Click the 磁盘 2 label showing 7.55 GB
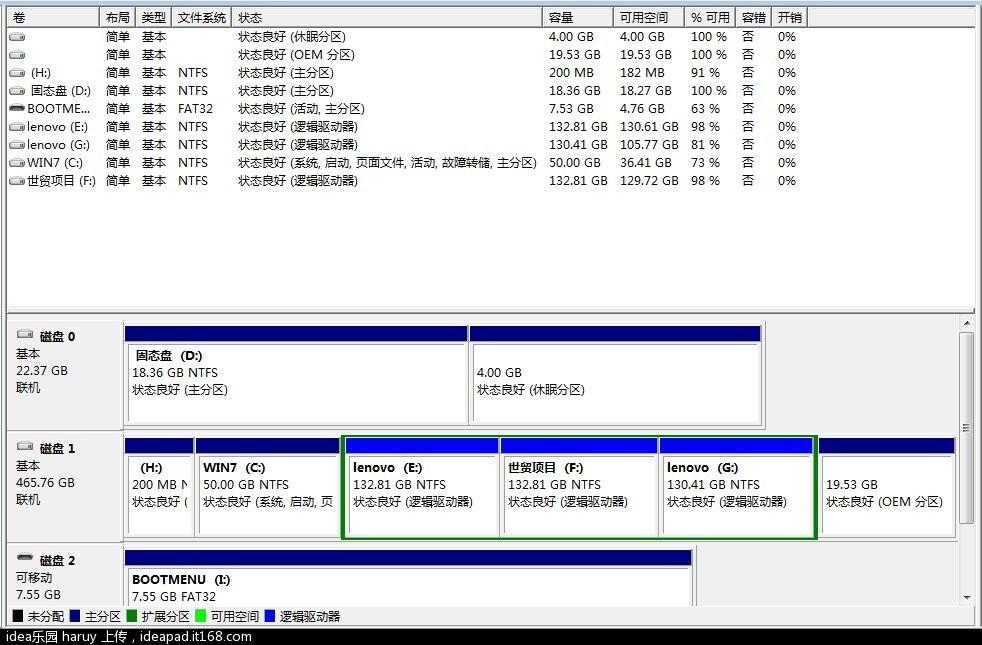This screenshot has height=645, width=982. click(65, 575)
